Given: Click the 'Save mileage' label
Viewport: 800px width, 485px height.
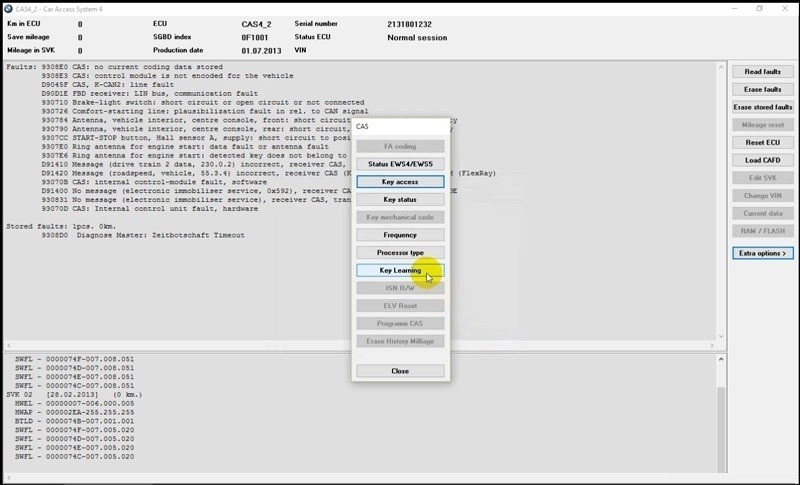Looking at the screenshot, I should 28,37.
